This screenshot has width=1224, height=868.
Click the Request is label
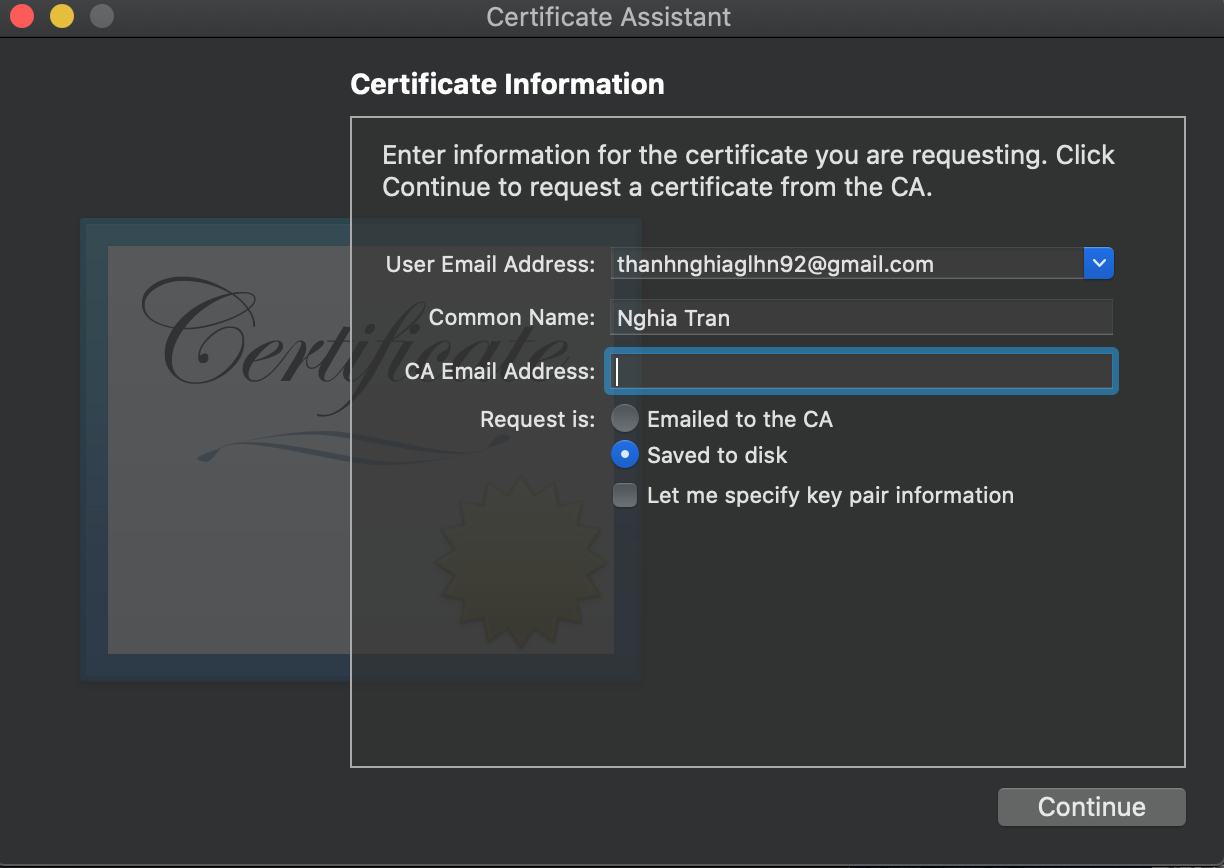point(537,419)
